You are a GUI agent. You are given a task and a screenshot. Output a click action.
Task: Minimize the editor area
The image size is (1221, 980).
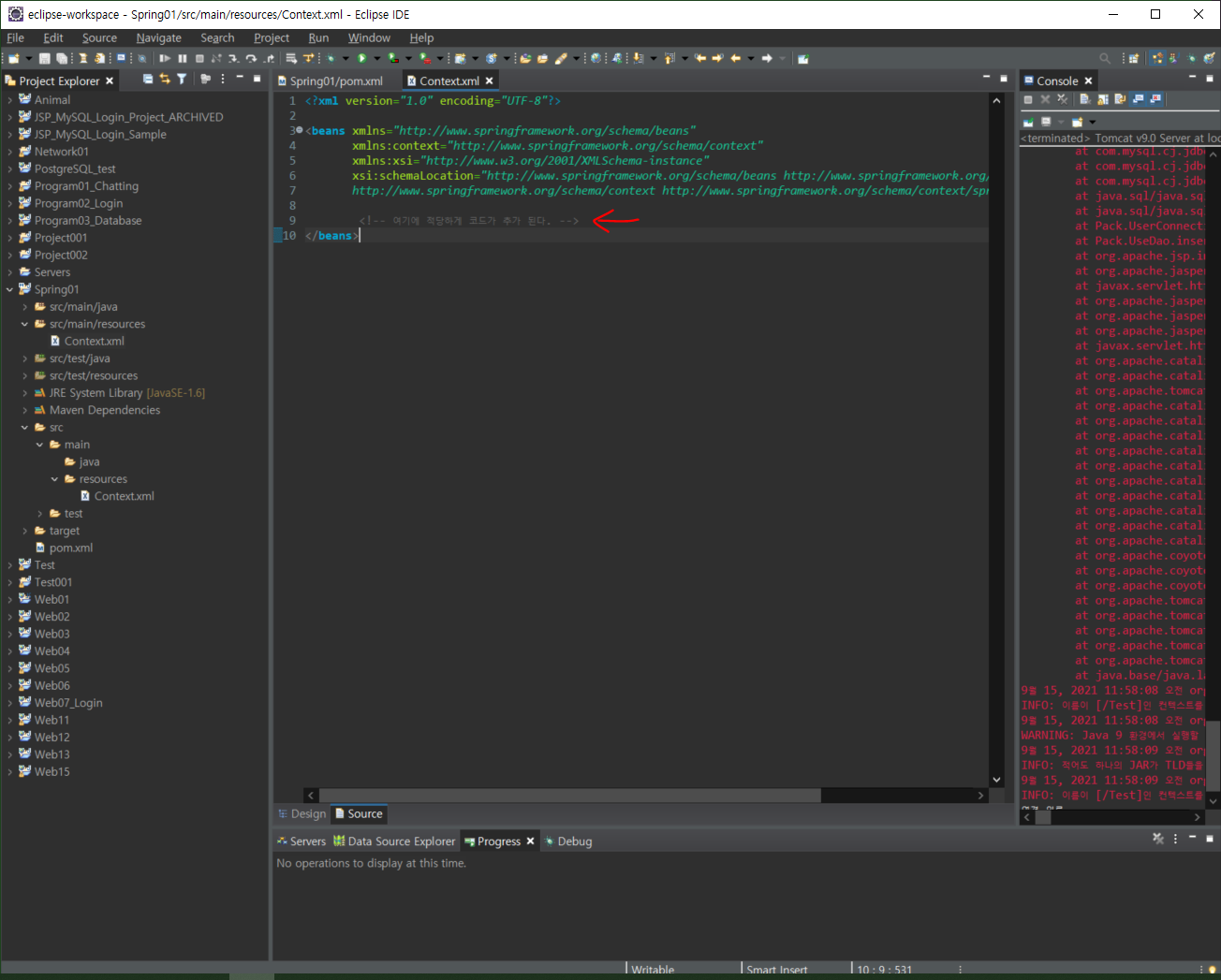coord(986,78)
